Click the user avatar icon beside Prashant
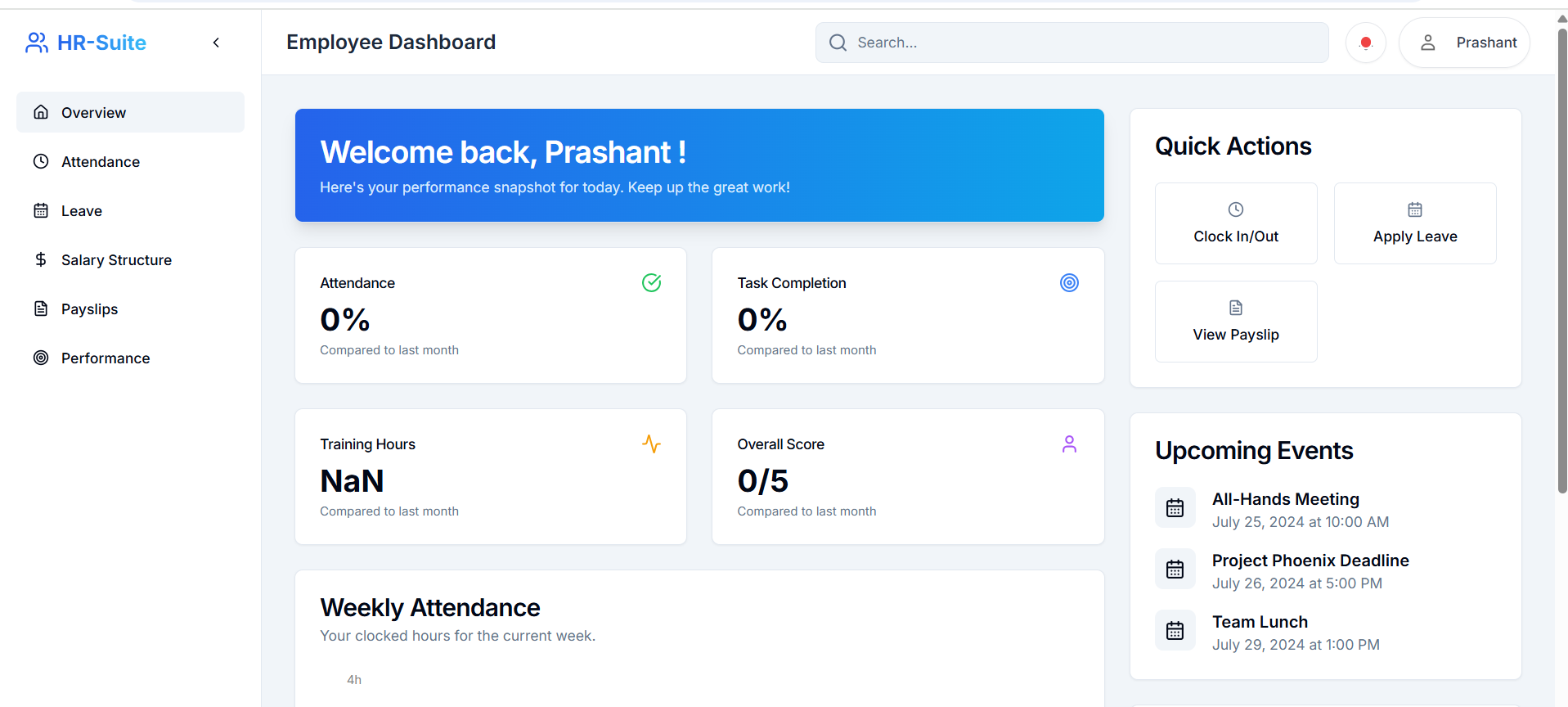The image size is (1568, 707). pyautogui.click(x=1427, y=43)
